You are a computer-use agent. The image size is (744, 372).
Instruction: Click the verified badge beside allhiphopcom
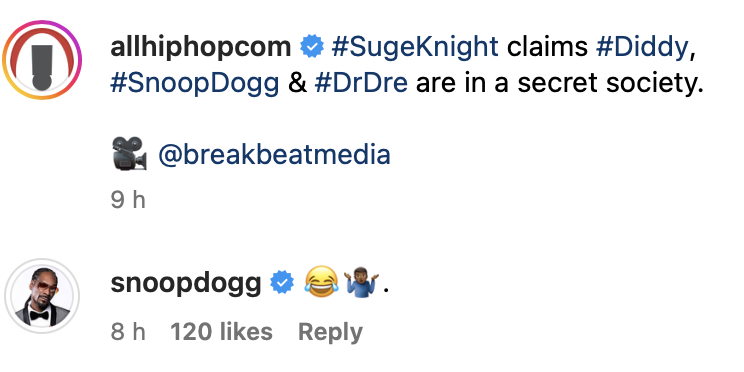tap(312, 47)
